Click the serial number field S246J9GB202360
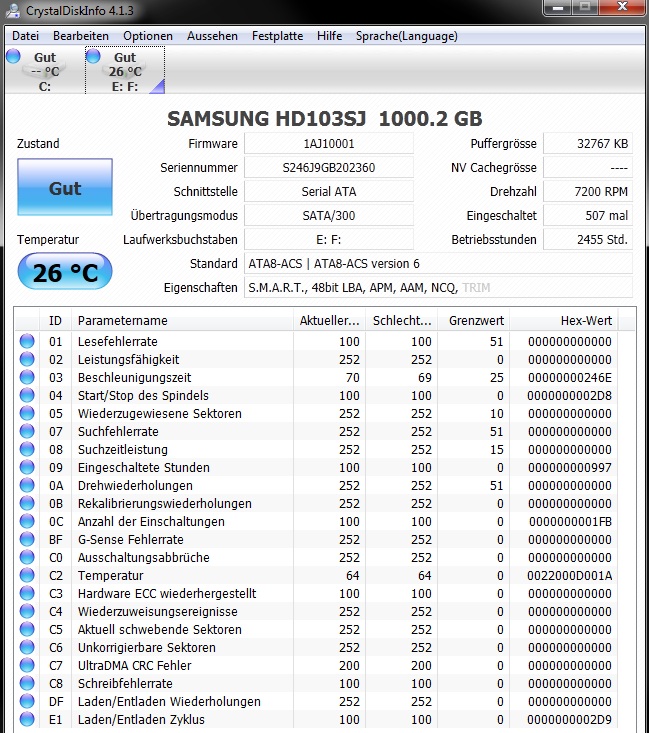Viewport: 649px width, 733px height. point(329,167)
